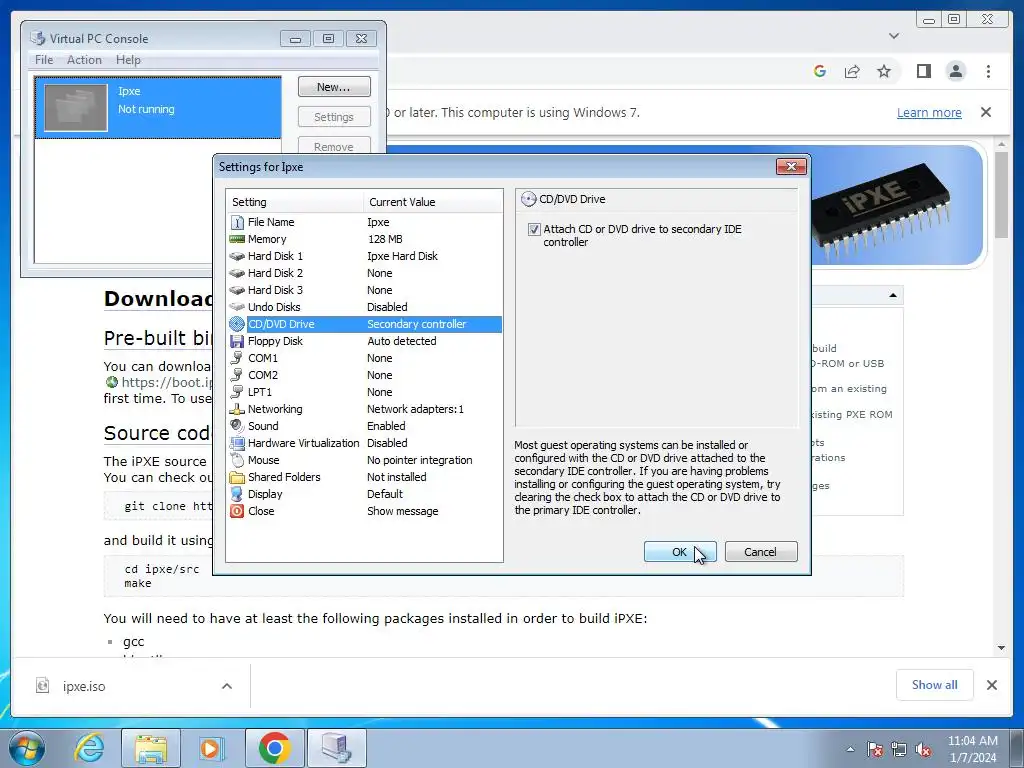The width and height of the screenshot is (1024, 768).
Task: Click the 'Show message' close value
Action: point(402,511)
